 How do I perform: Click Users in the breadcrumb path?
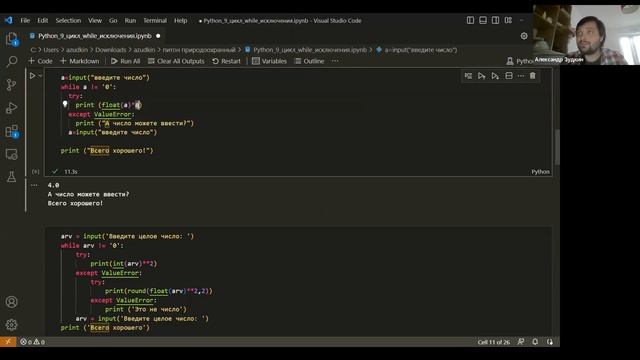point(51,50)
